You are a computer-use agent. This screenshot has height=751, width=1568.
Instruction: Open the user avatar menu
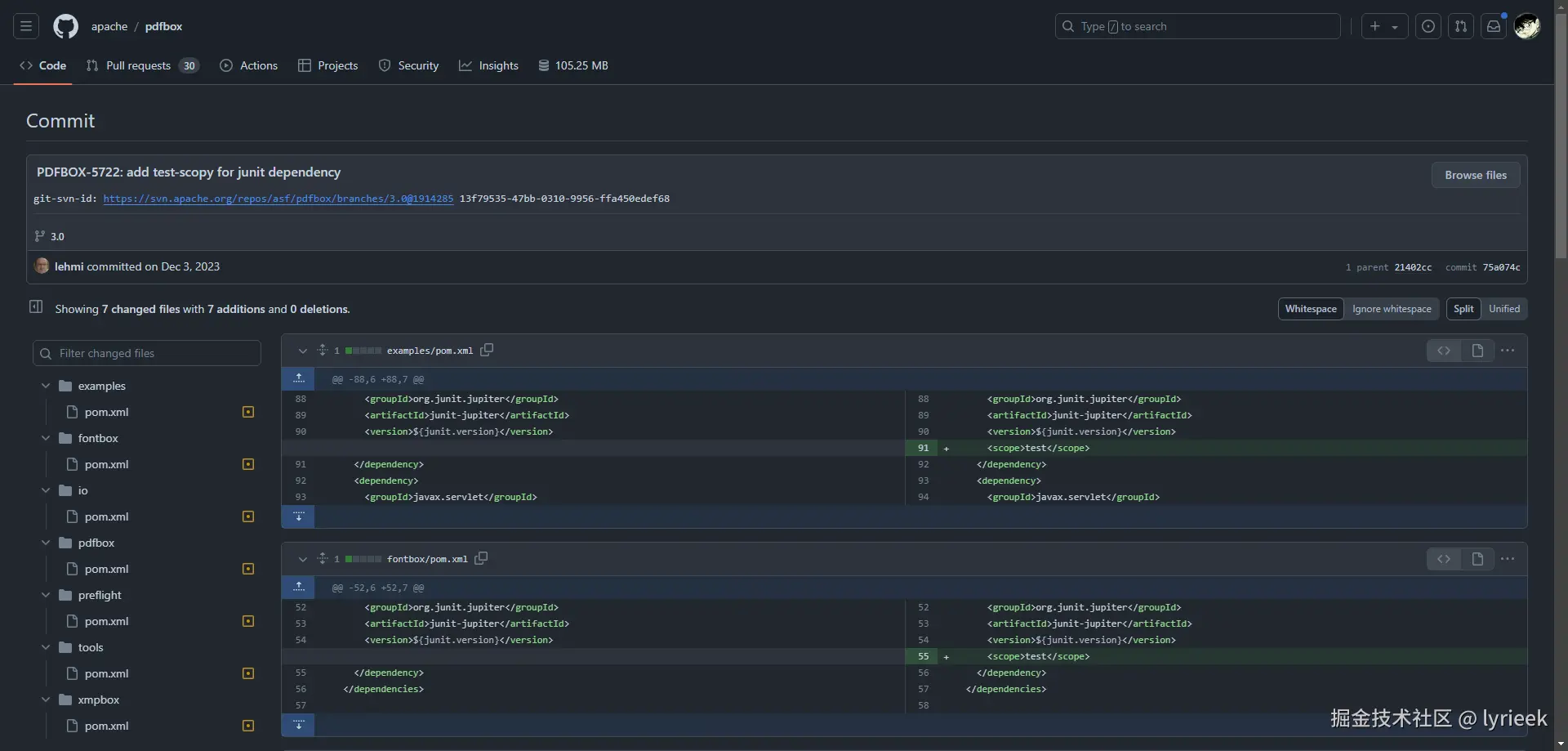(1527, 26)
